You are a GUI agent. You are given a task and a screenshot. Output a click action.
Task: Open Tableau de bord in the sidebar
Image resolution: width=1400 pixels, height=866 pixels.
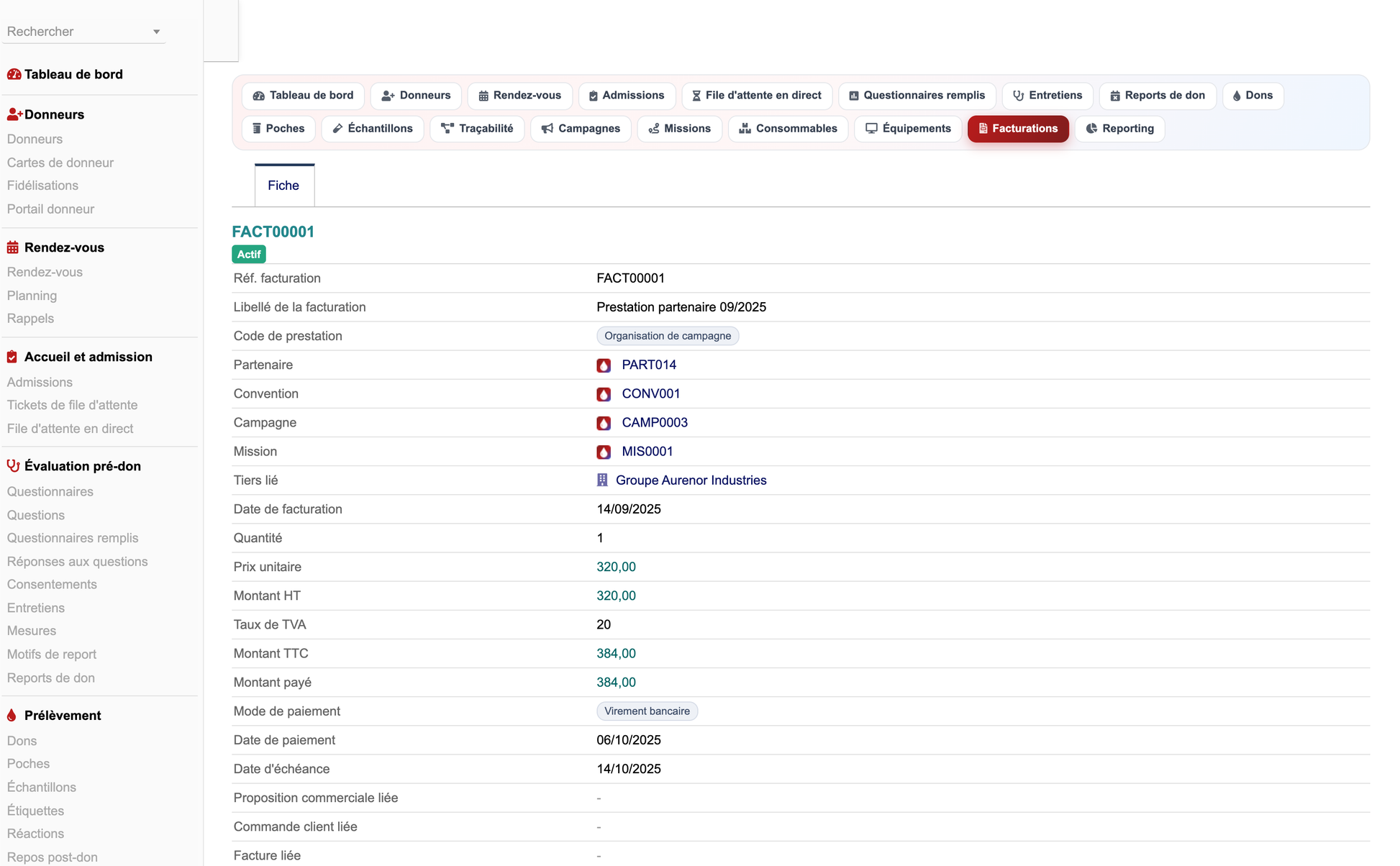[73, 74]
